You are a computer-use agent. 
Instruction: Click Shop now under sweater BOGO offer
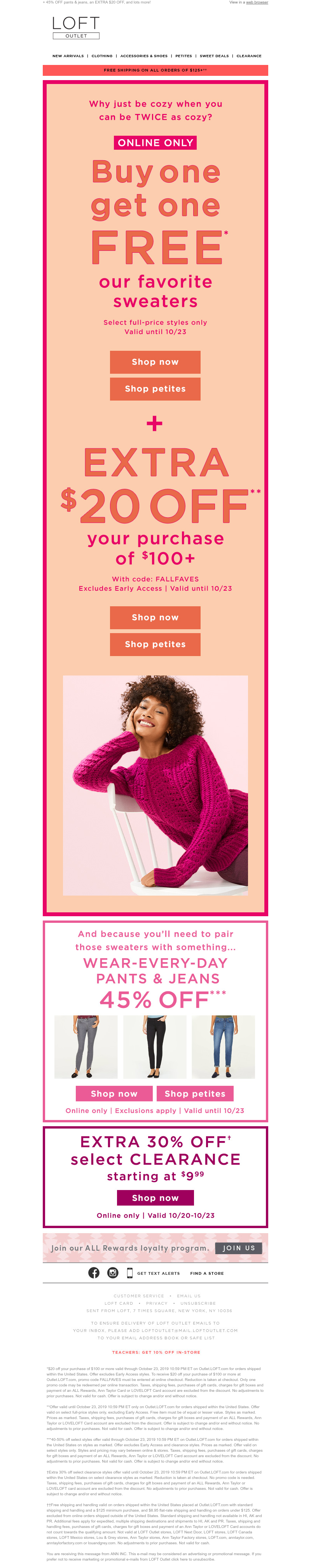pos(155,362)
